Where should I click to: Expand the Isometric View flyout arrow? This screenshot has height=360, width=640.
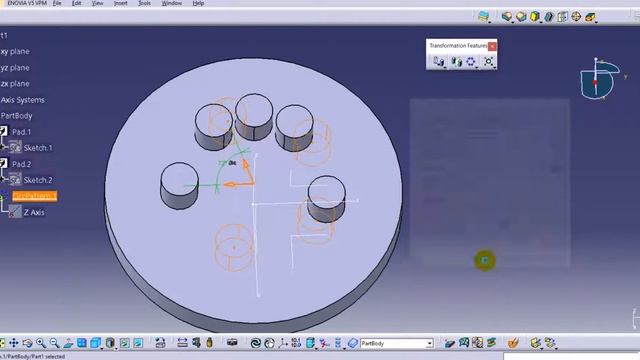click(x=102, y=348)
